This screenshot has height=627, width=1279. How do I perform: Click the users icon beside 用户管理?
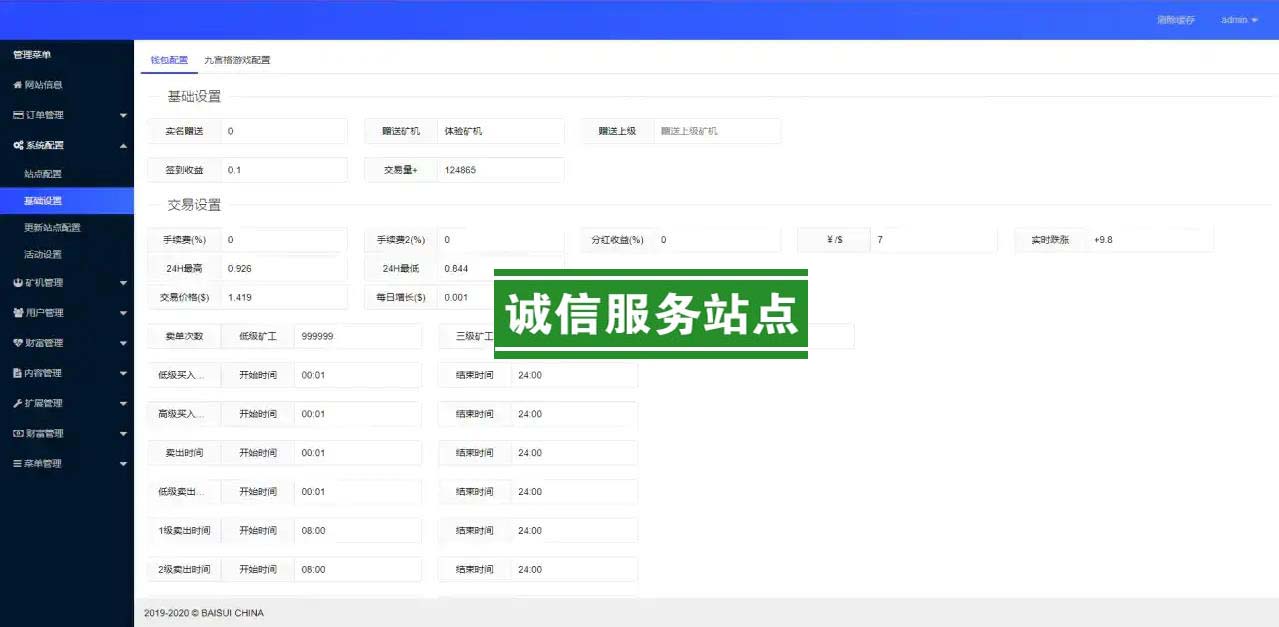[x=18, y=313]
